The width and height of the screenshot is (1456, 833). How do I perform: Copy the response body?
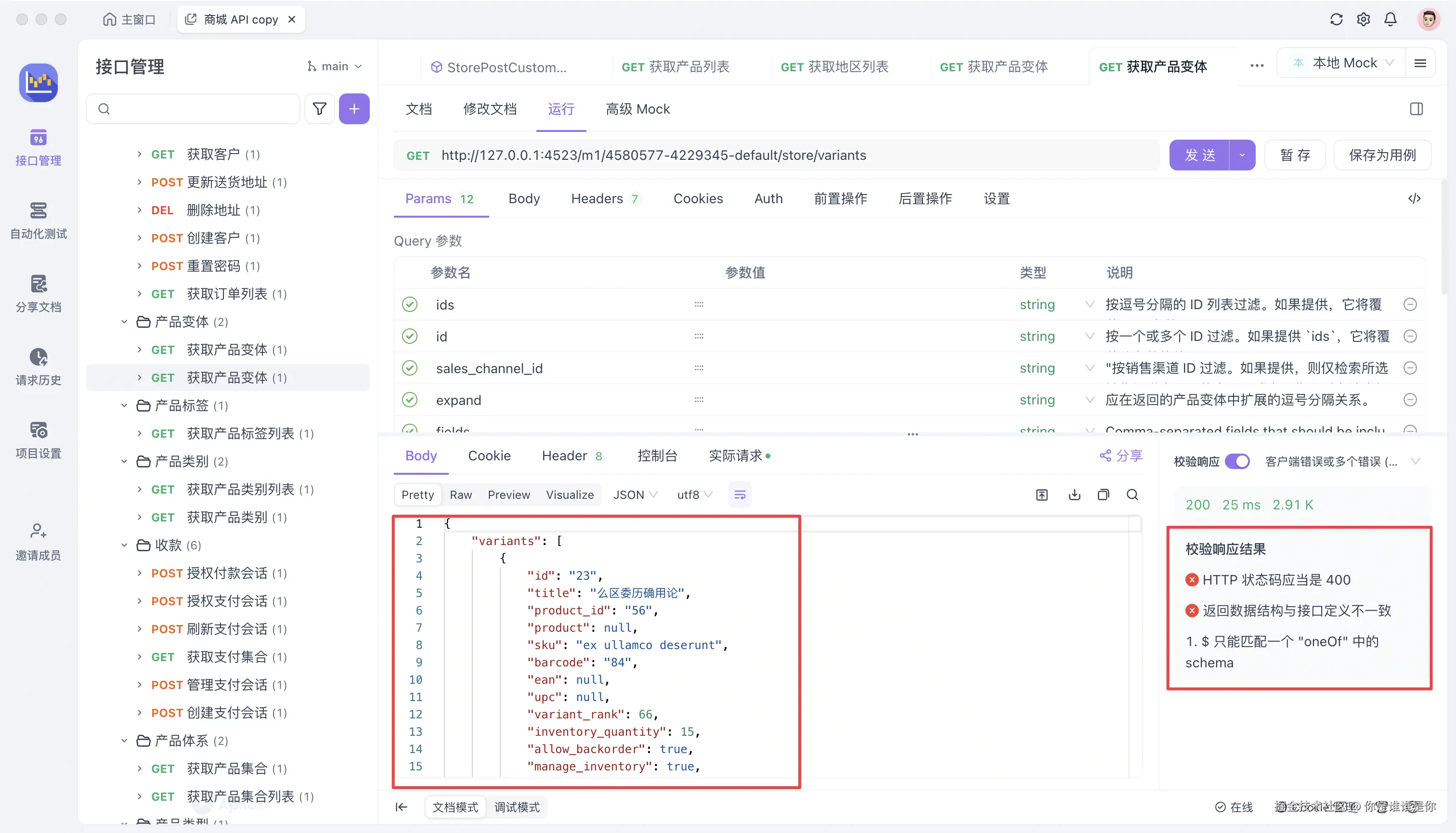pos(1104,495)
